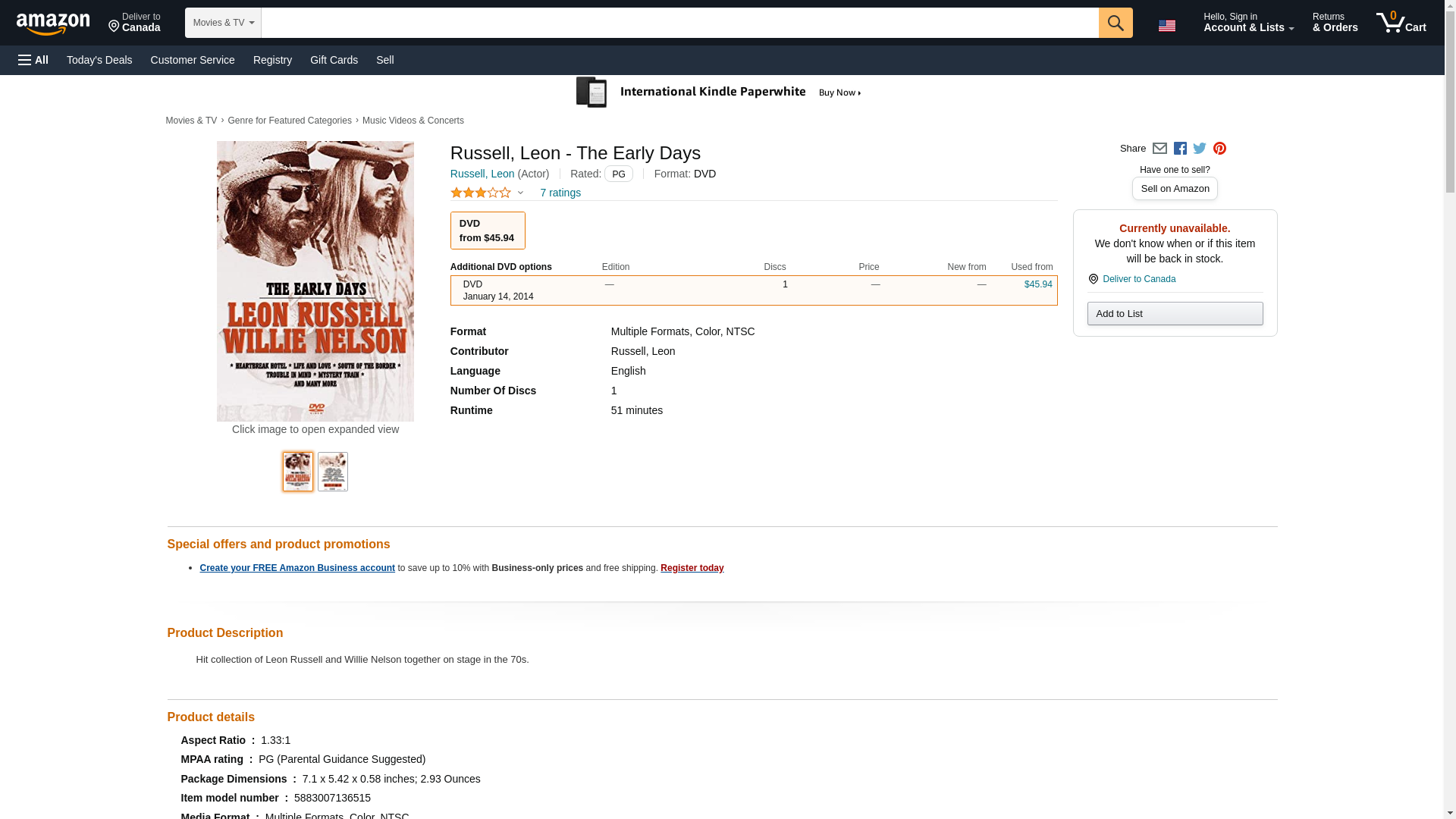Expand the Movies & TV search category dropdown
This screenshot has height=819, width=1456.
tap(223, 23)
